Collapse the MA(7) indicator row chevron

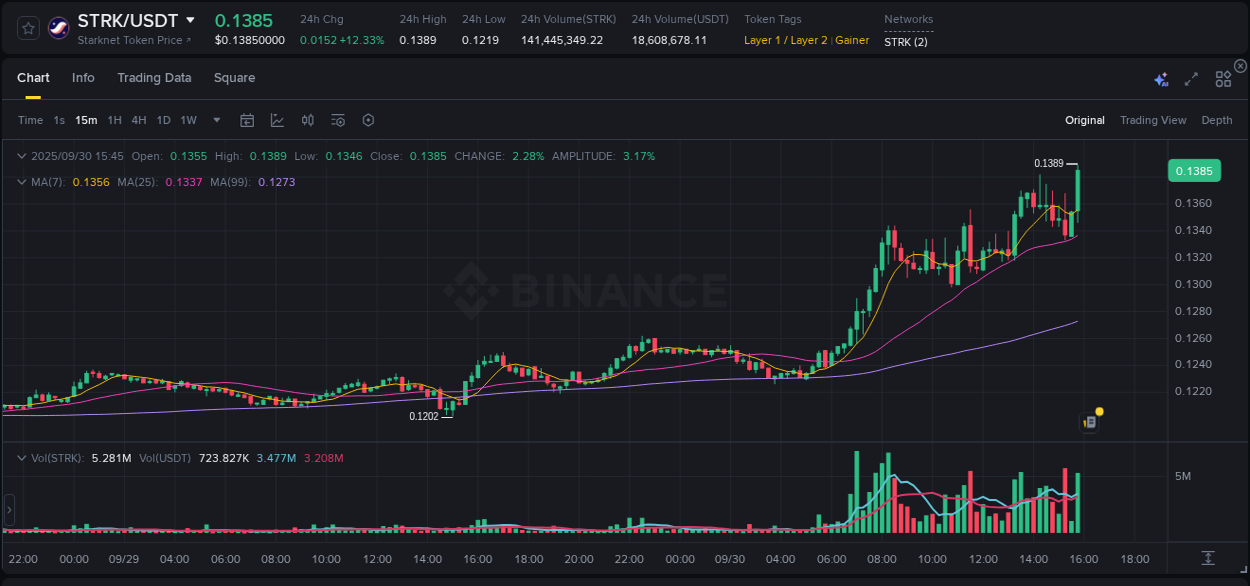tap(22, 182)
